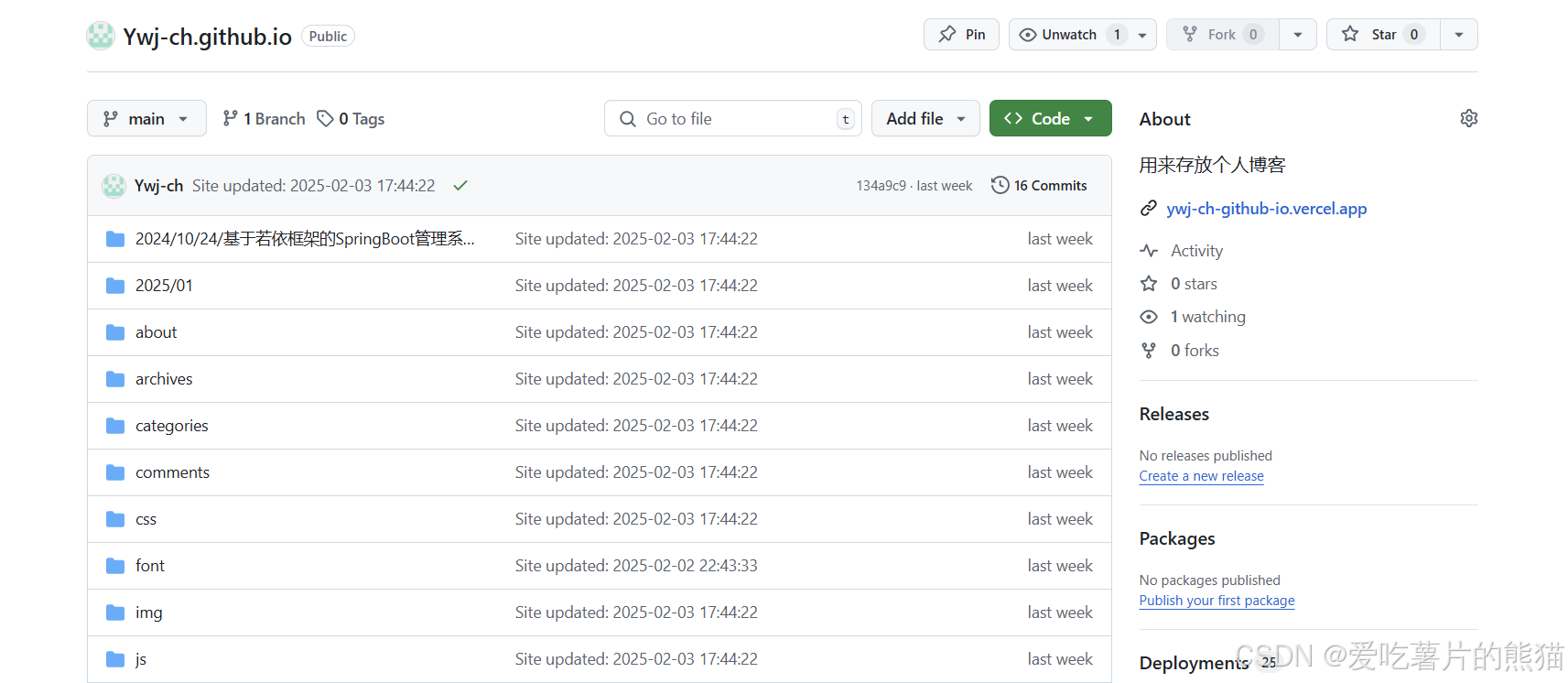
Task: Click the Ywj-ch commit author avatar
Action: [114, 186]
